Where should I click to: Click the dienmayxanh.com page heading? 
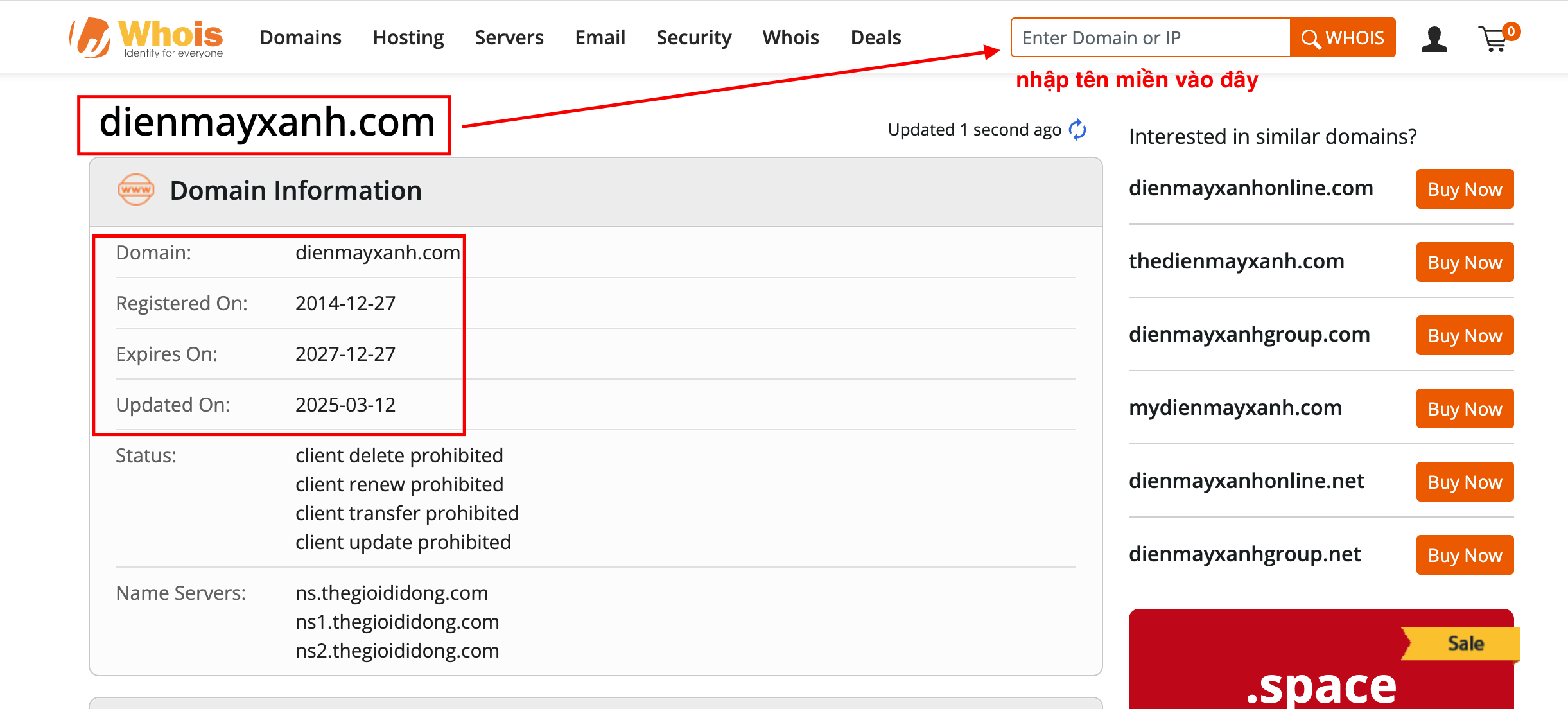[267, 122]
